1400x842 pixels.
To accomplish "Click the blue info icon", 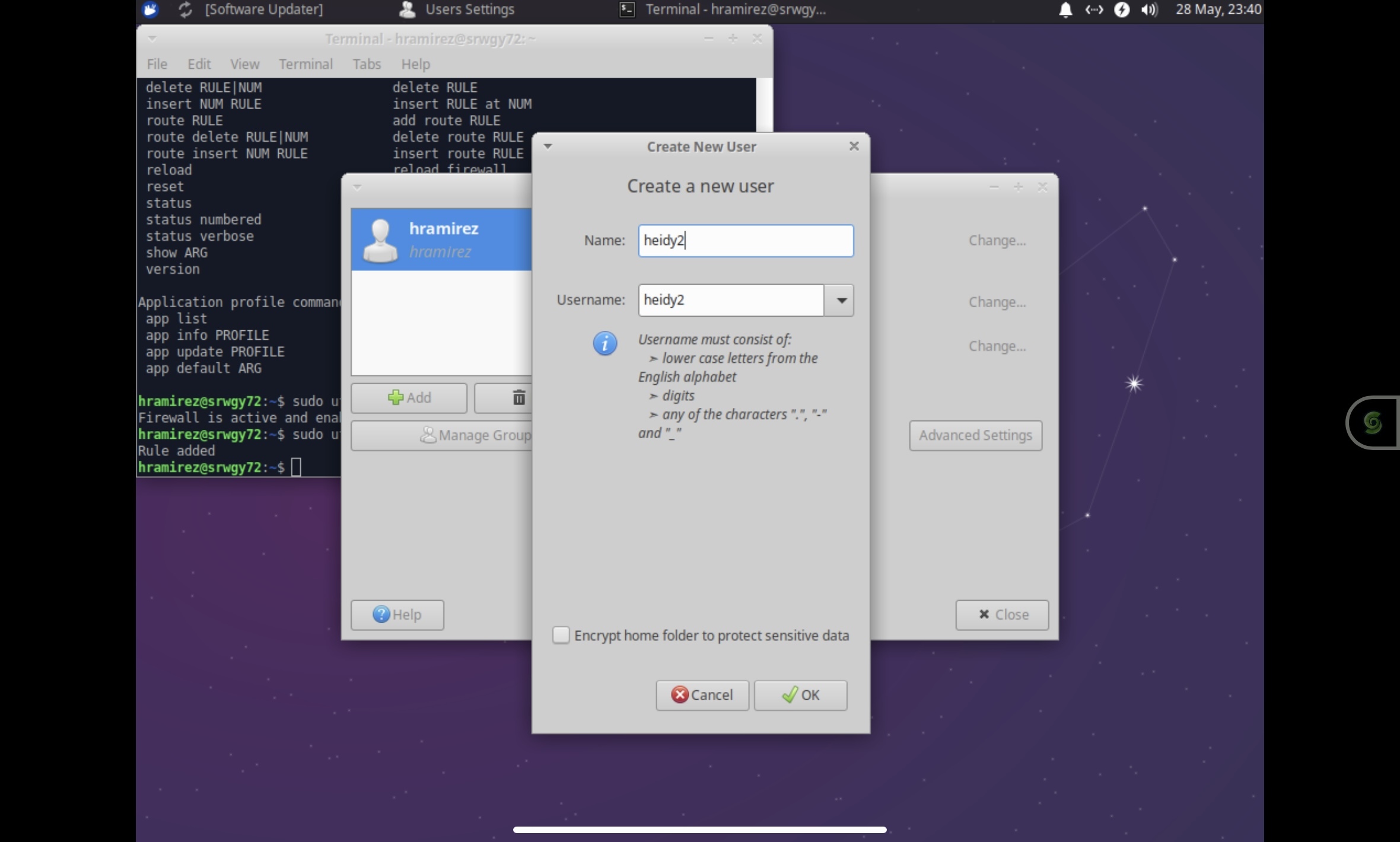I will coord(604,343).
